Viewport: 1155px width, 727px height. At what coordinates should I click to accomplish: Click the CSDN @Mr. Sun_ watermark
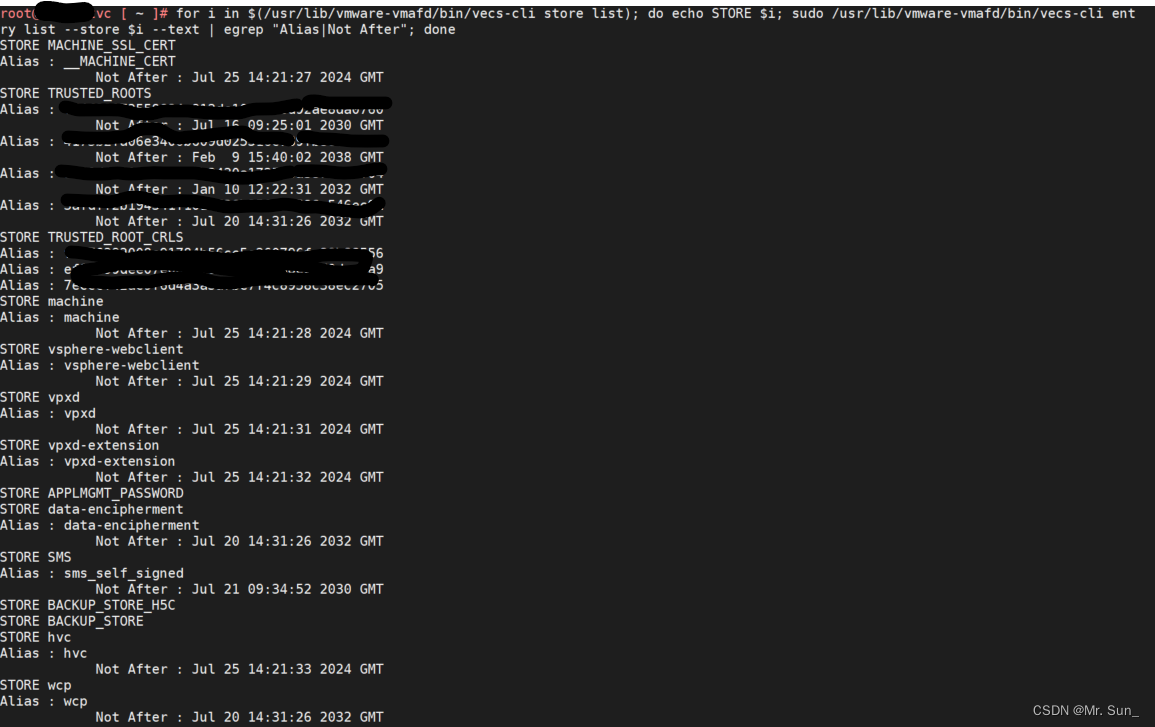(1085, 711)
